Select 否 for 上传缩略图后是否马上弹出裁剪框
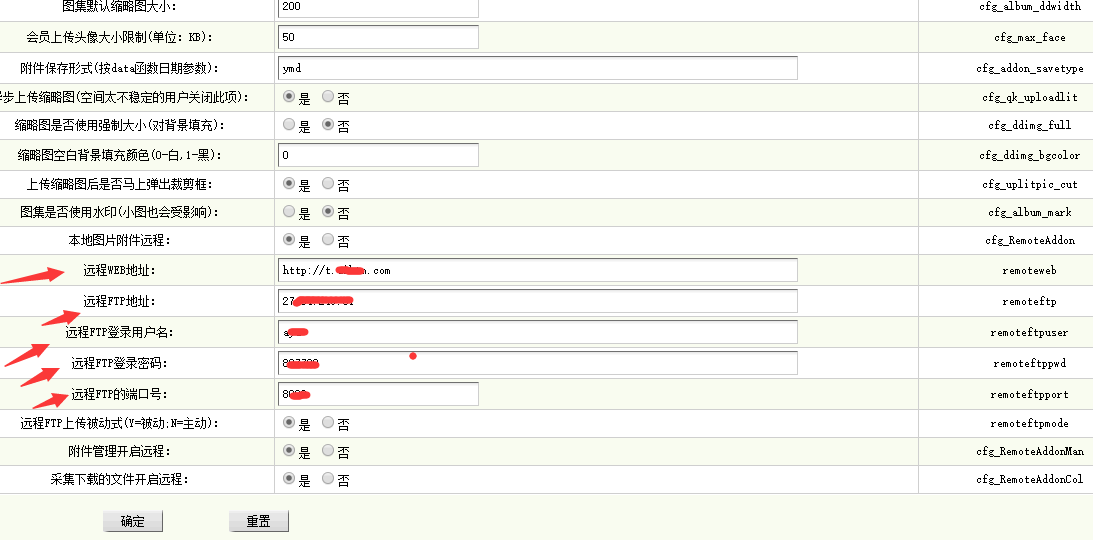Image resolution: width=1093 pixels, height=540 pixels. tap(328, 183)
